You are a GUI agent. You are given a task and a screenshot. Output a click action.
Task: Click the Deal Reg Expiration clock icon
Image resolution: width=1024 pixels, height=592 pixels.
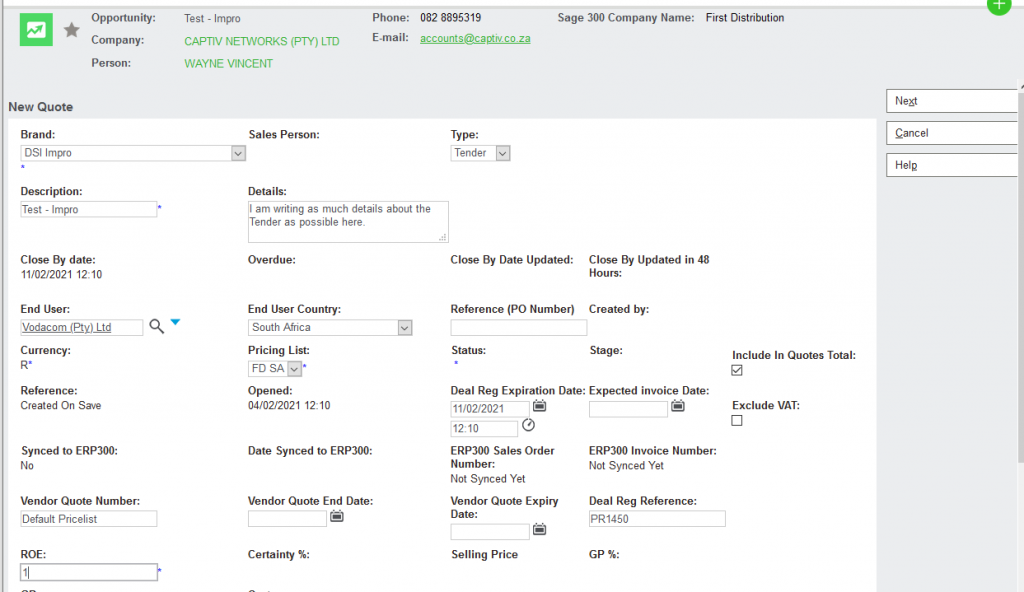529,426
